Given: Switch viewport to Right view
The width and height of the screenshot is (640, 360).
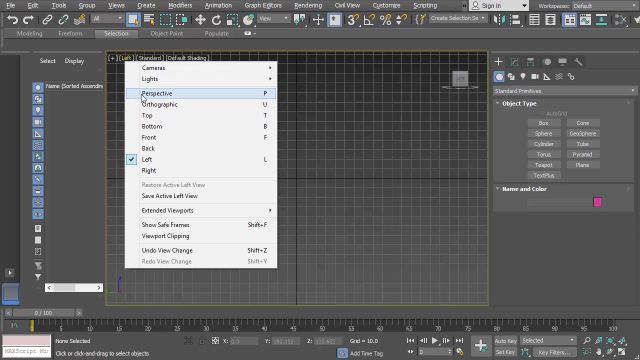Looking at the screenshot, I should click(200, 171).
